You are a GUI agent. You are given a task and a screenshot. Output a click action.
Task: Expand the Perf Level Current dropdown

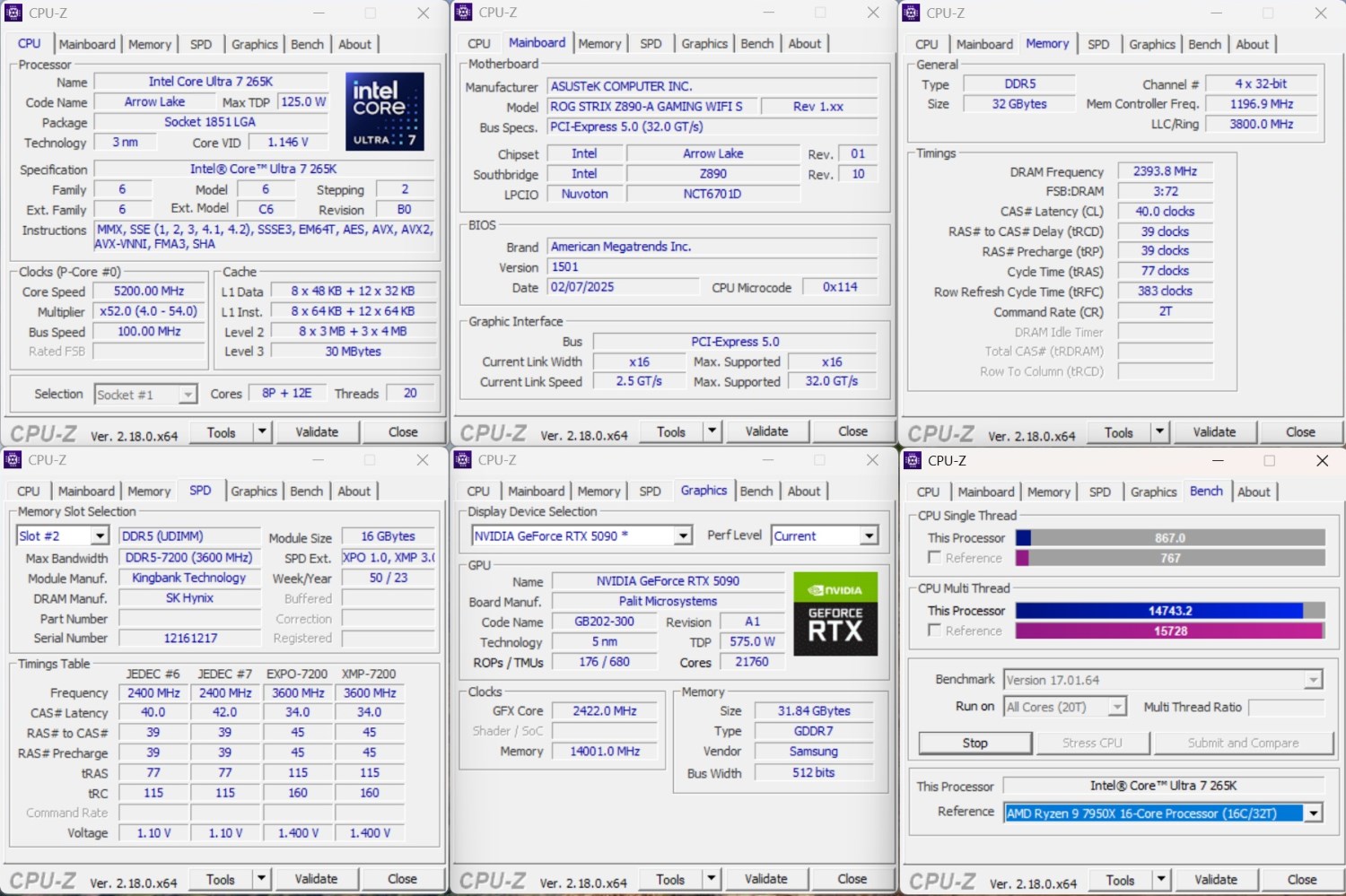tap(869, 536)
